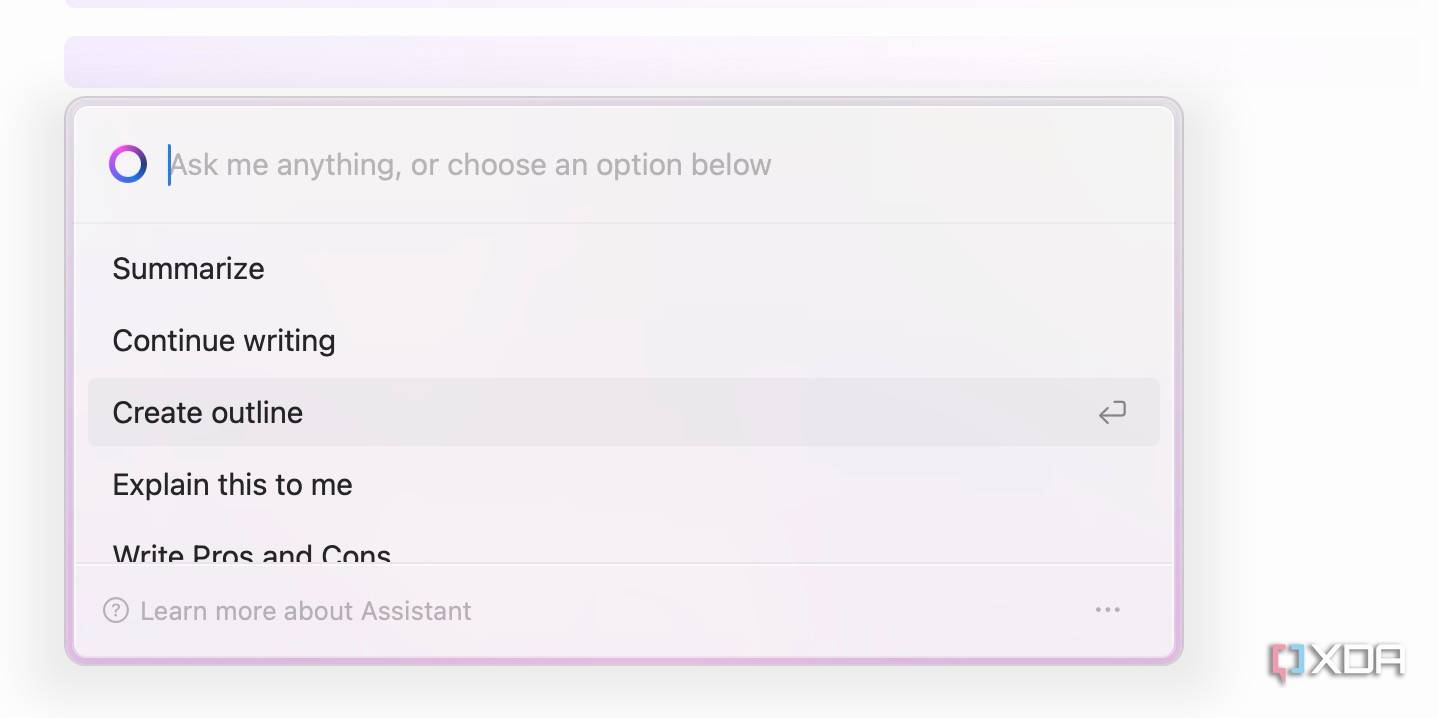Open the three-dot more options menu
The image size is (1438, 718).
(x=1107, y=610)
